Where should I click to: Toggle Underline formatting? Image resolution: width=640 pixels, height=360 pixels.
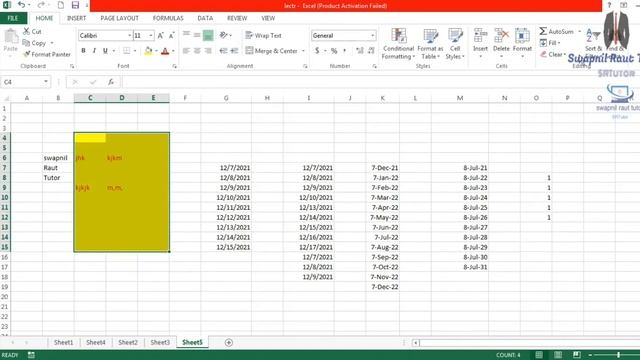tap(105, 51)
